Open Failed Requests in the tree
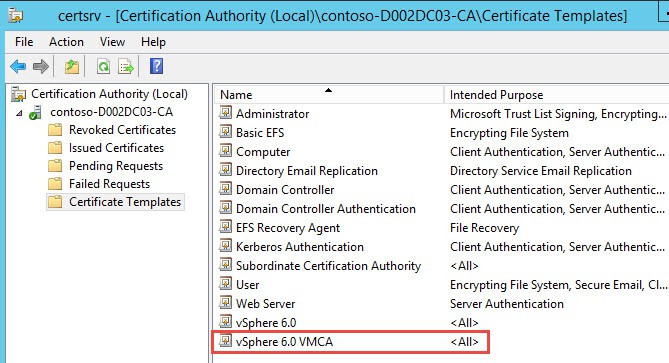 click(110, 184)
